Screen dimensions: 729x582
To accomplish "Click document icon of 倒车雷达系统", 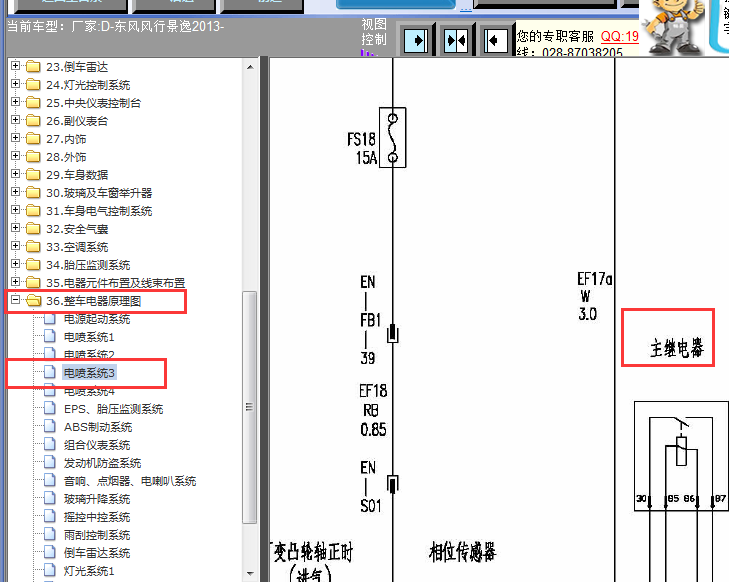I will (50, 552).
